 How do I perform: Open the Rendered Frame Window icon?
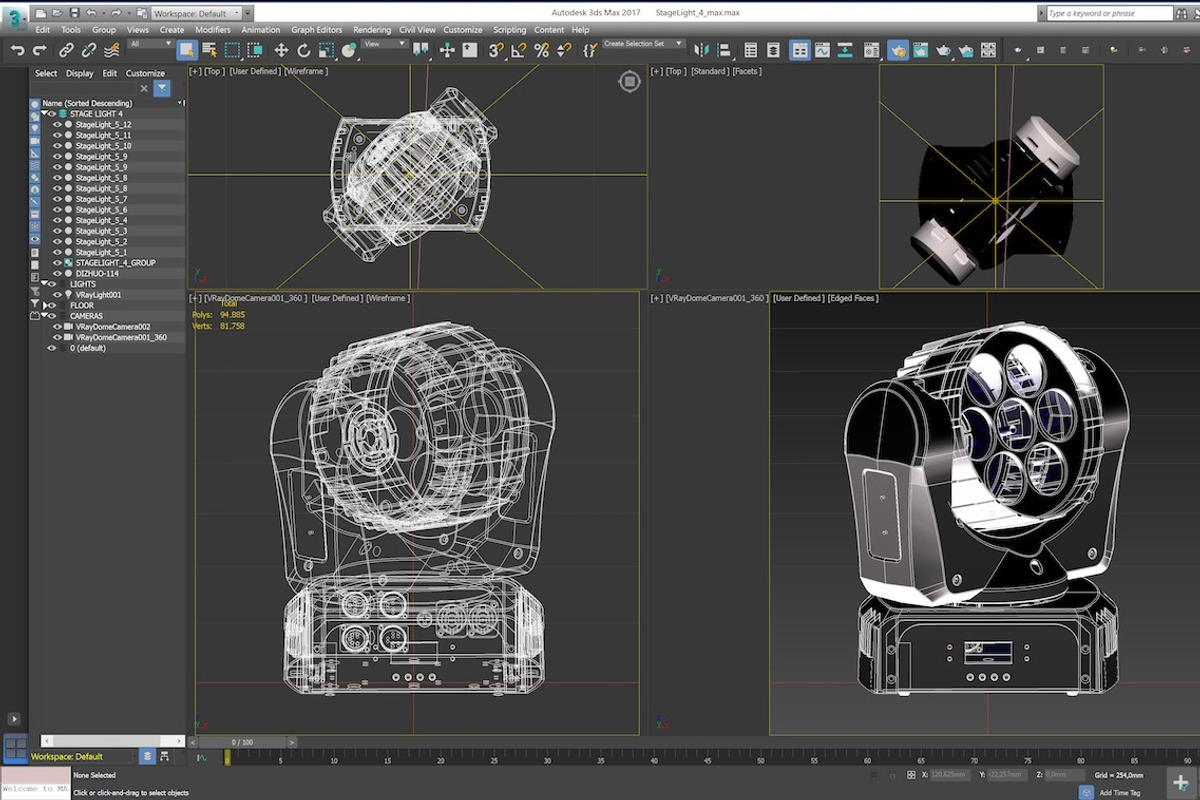pos(920,50)
